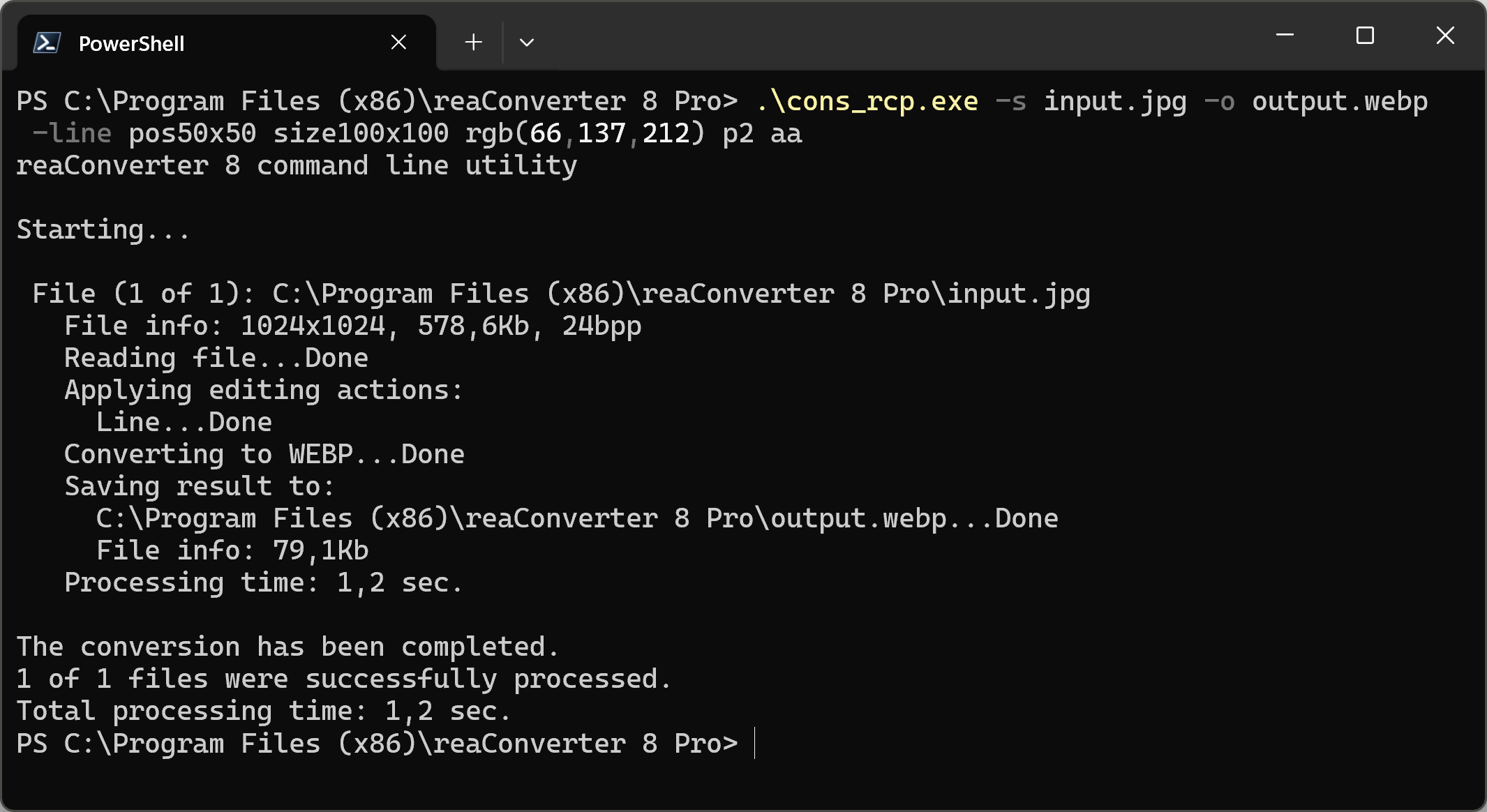
Task: Click the 1024x1024 file info line
Action: [x=353, y=326]
